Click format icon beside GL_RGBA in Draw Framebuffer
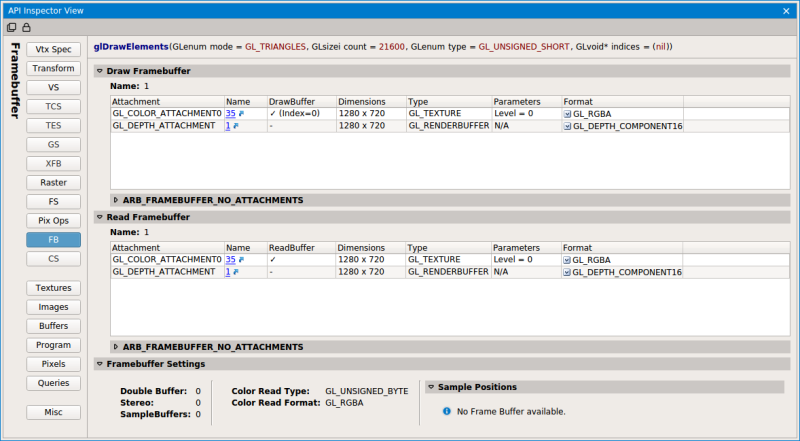Screen dimensions: 800x441 (567, 114)
